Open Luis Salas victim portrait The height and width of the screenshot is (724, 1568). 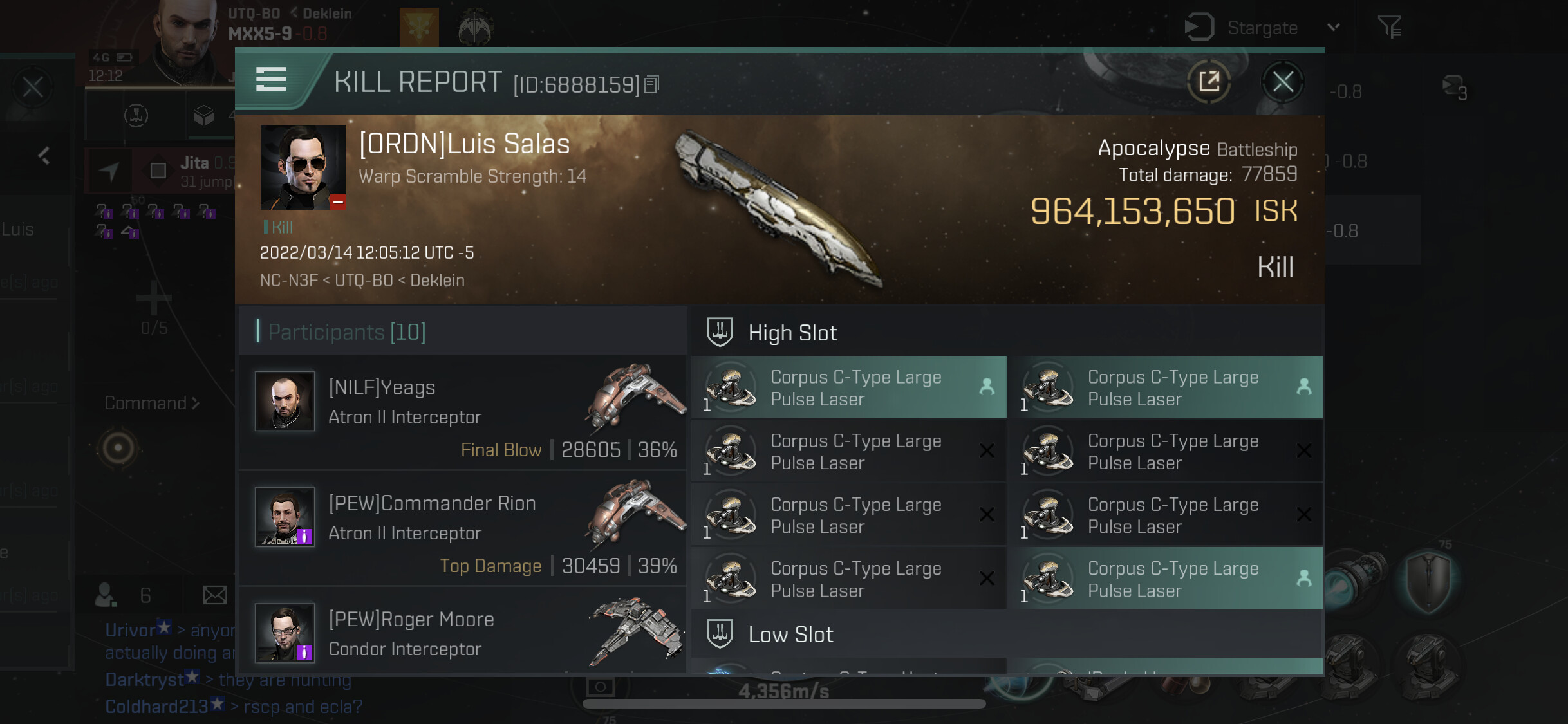pos(303,167)
